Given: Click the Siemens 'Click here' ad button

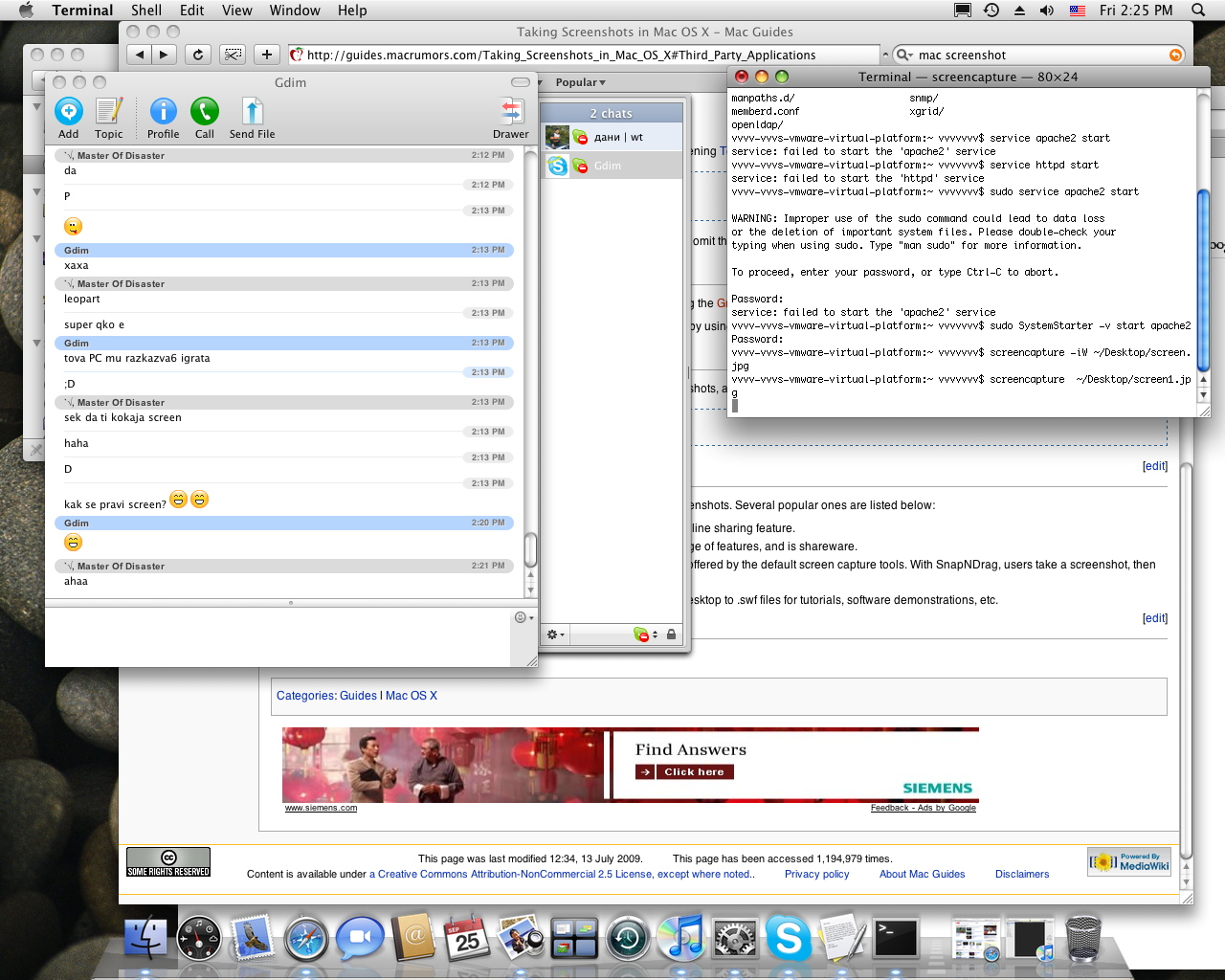Looking at the screenshot, I should [684, 771].
